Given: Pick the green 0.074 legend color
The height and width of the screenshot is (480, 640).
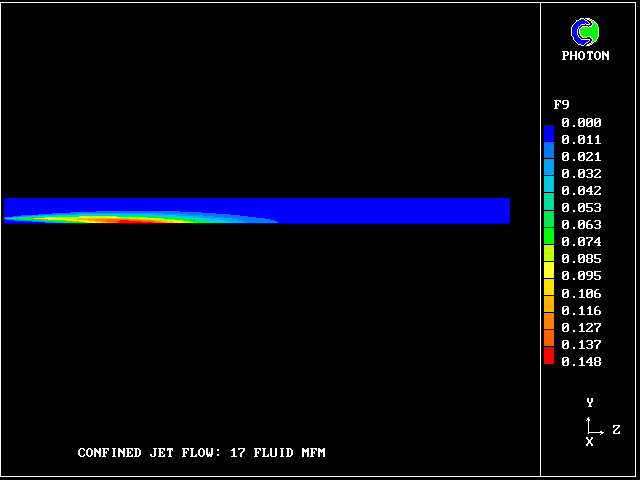Looking at the screenshot, I should point(548,238).
